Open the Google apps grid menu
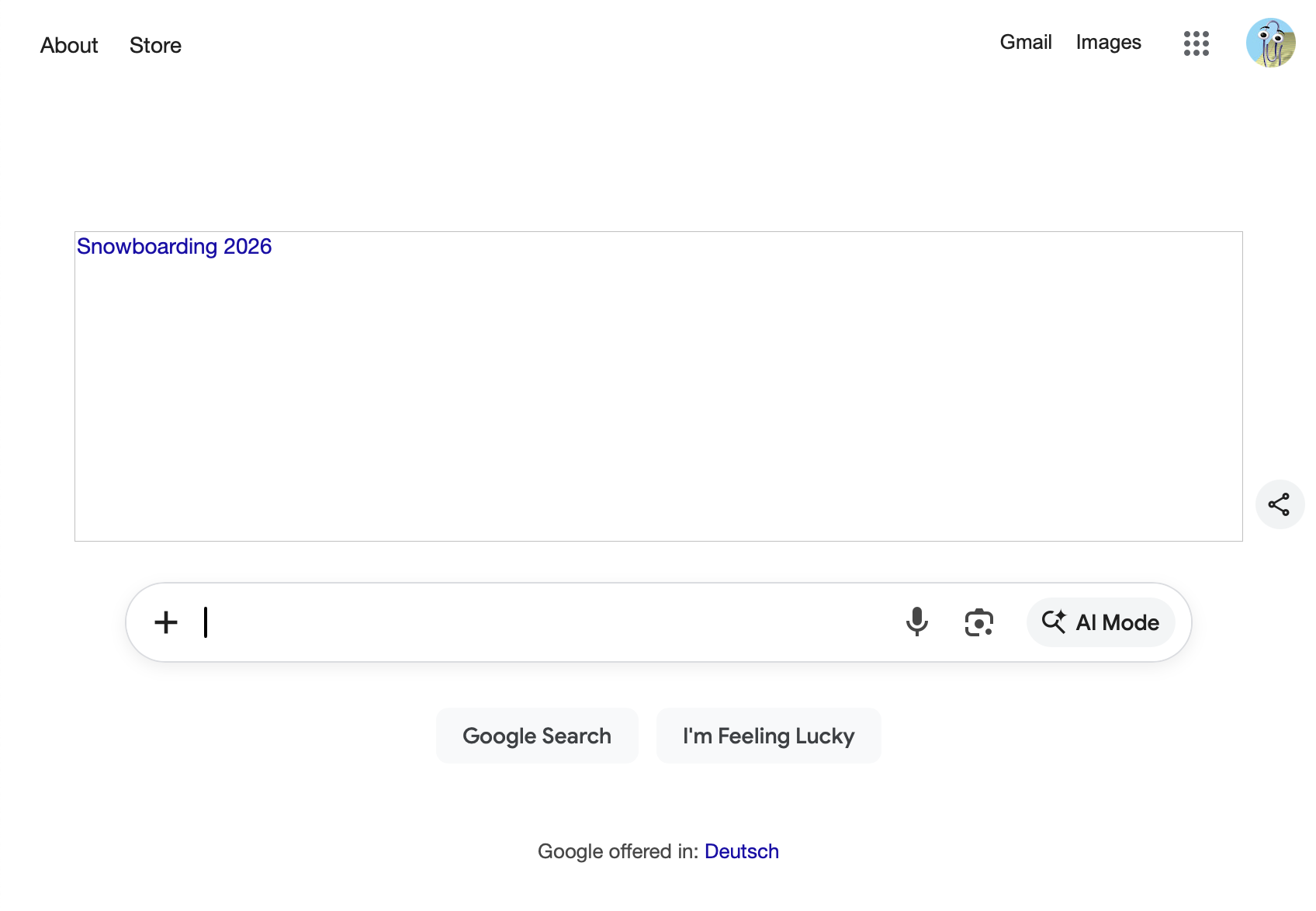The width and height of the screenshot is (1316, 911). [x=1196, y=43]
